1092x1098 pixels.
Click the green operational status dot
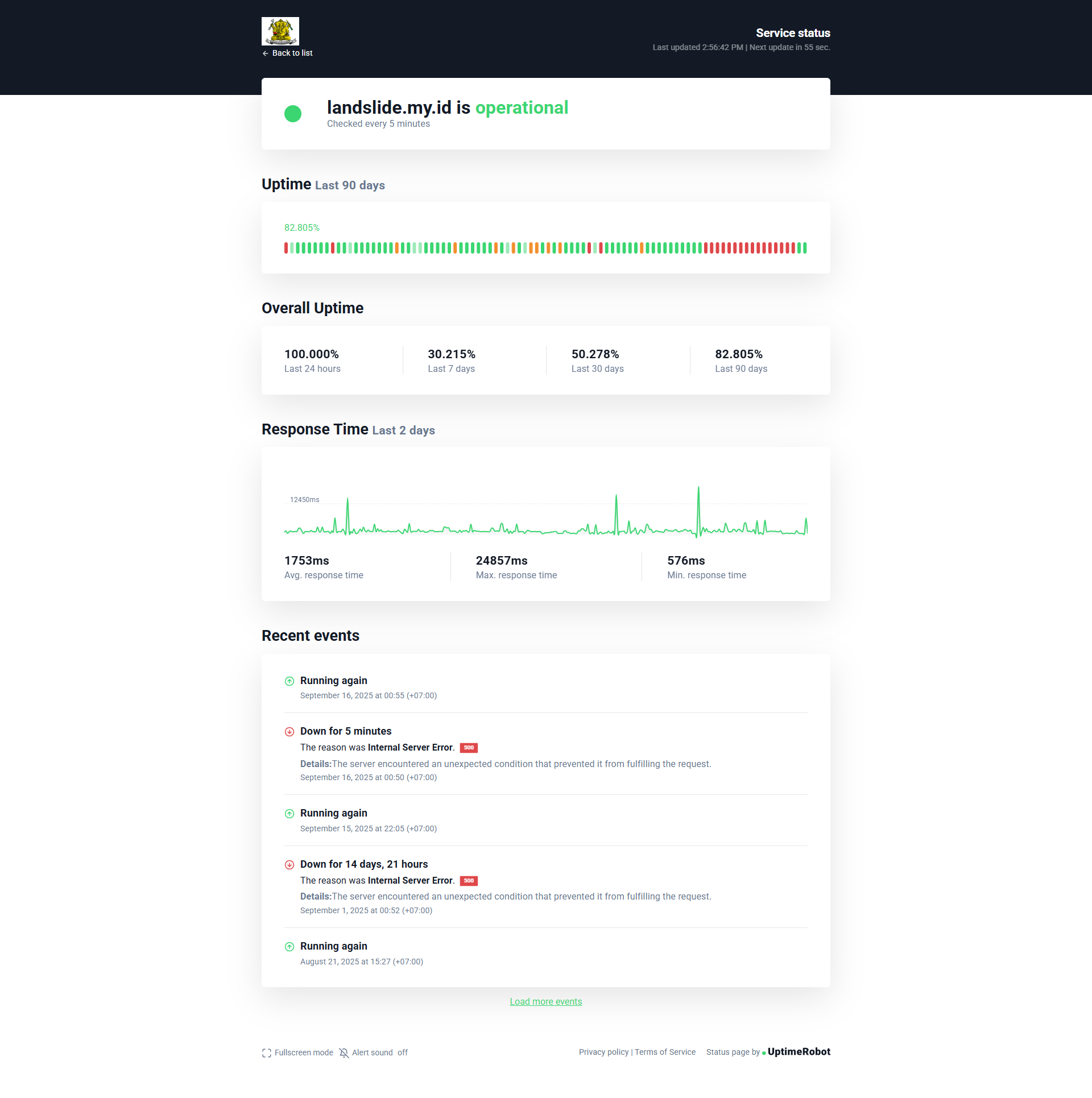[x=293, y=114]
